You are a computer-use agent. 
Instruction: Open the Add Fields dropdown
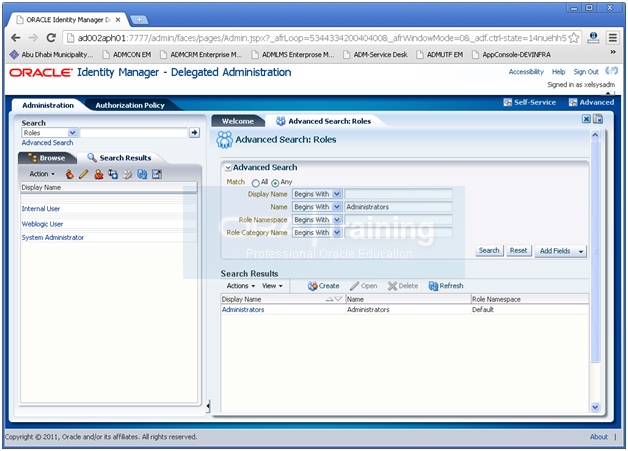tap(561, 251)
